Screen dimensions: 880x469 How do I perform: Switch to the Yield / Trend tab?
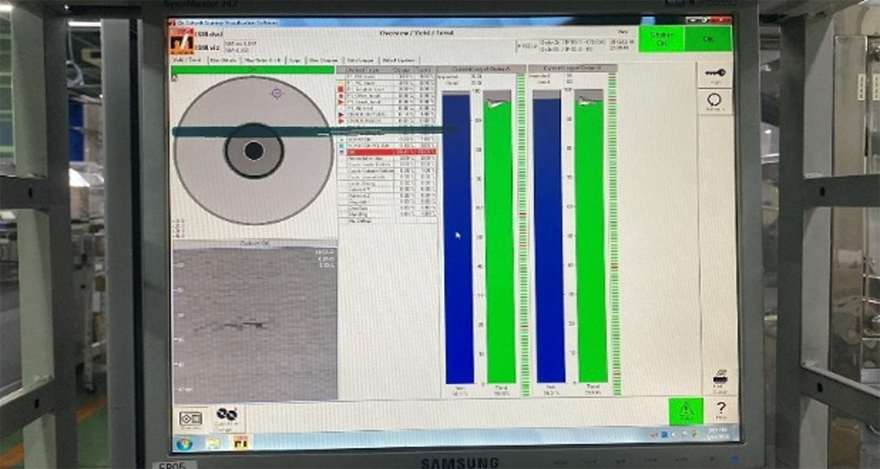188,60
